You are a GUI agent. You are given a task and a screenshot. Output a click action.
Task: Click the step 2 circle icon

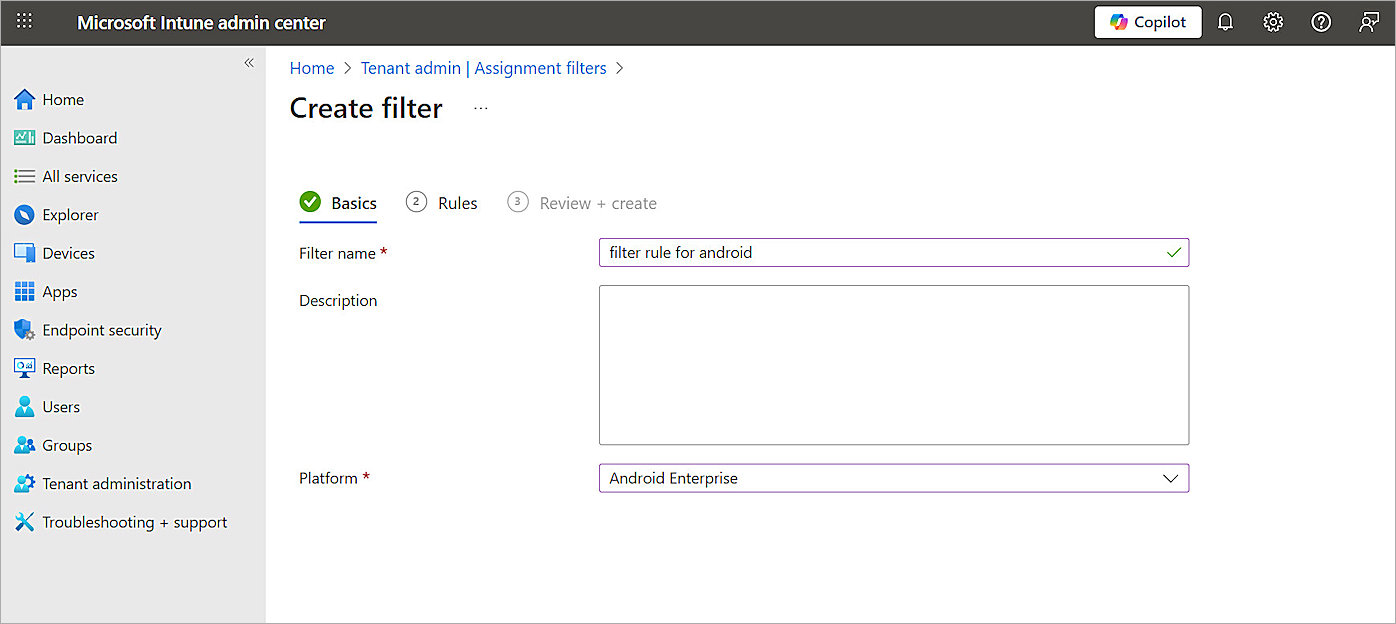[416, 202]
